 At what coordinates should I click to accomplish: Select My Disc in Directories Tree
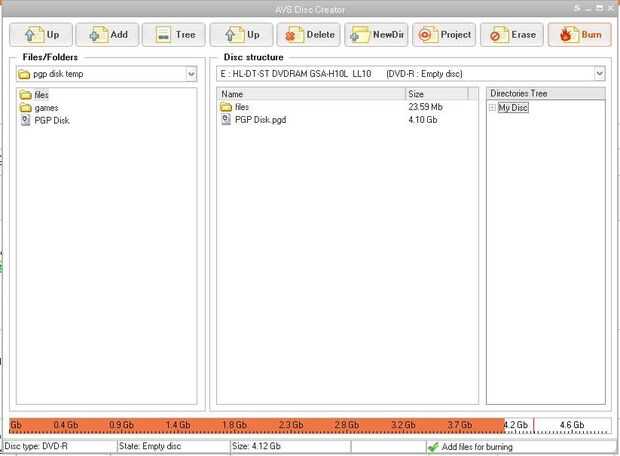[x=513, y=108]
